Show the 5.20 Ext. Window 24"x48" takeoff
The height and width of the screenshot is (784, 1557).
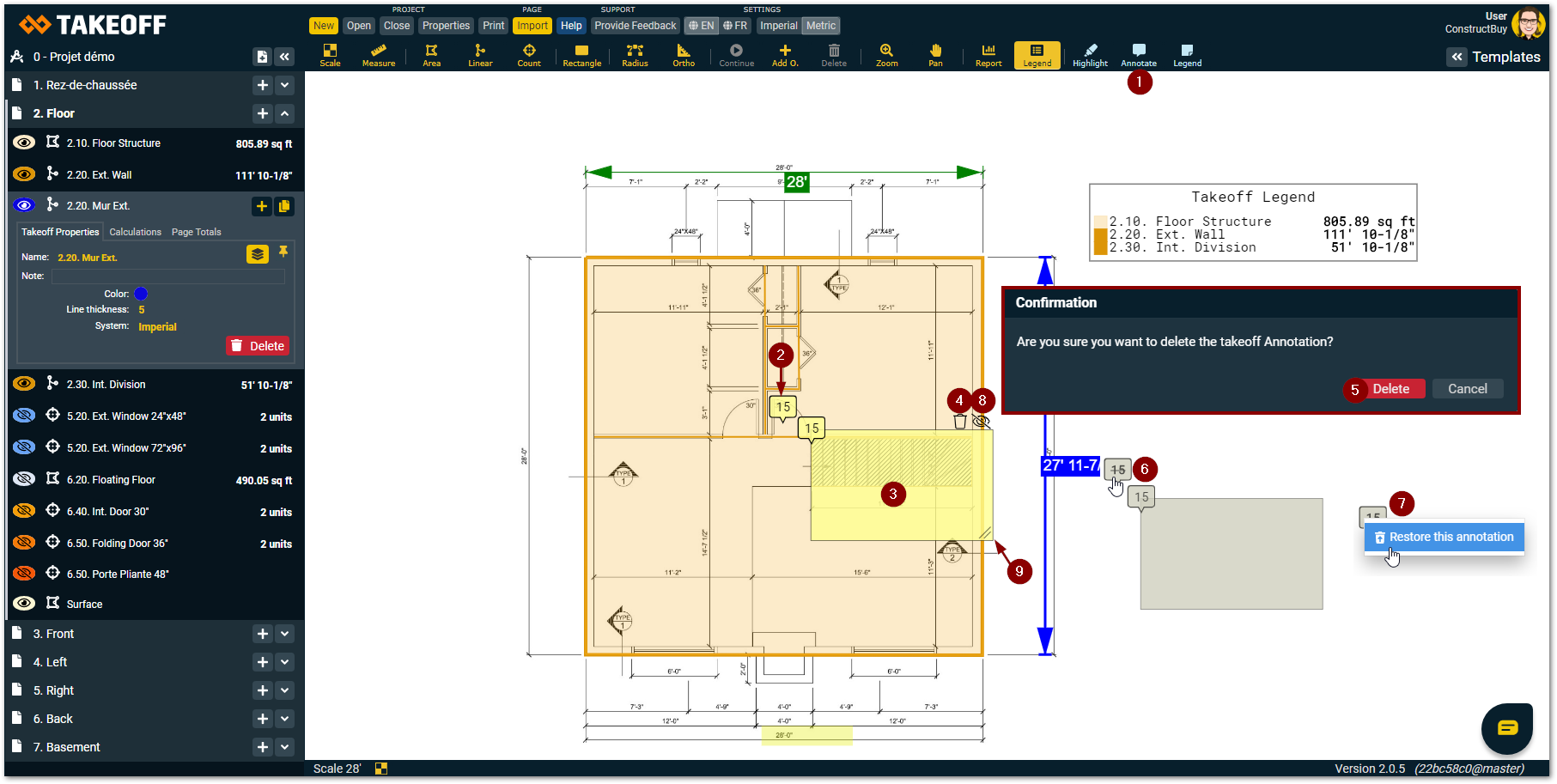pos(24,416)
